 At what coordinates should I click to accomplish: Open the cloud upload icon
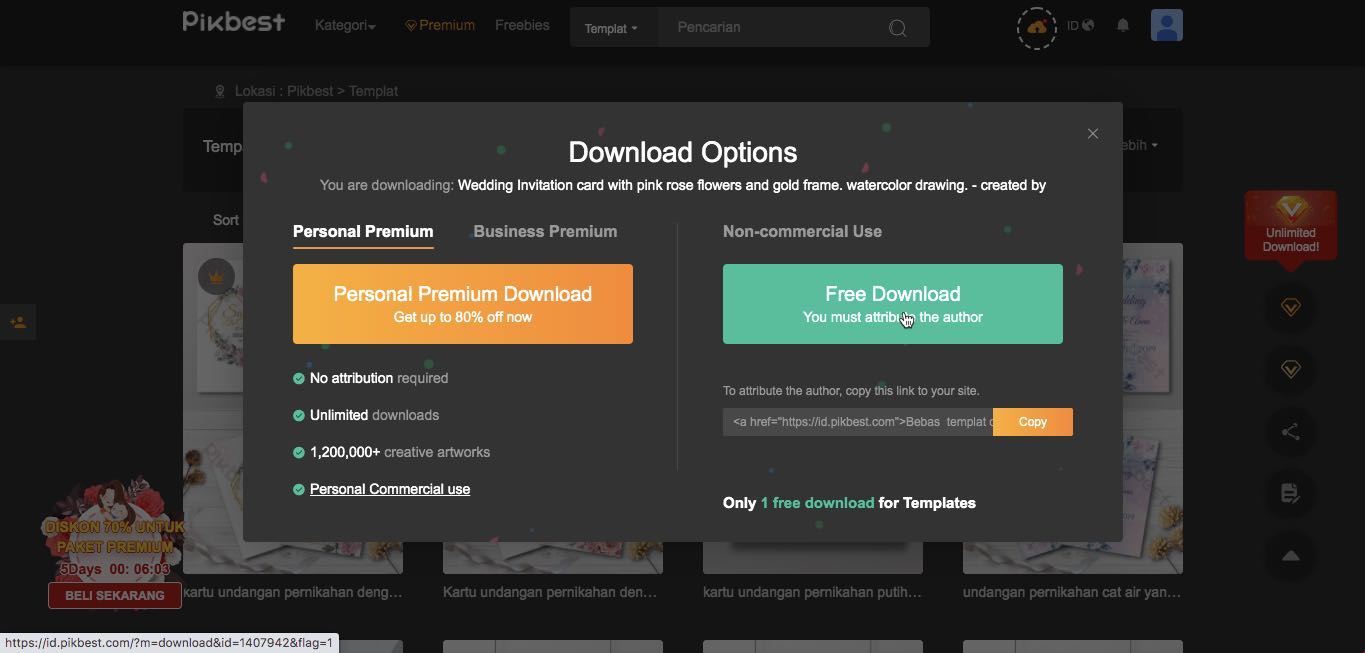coord(1037,28)
